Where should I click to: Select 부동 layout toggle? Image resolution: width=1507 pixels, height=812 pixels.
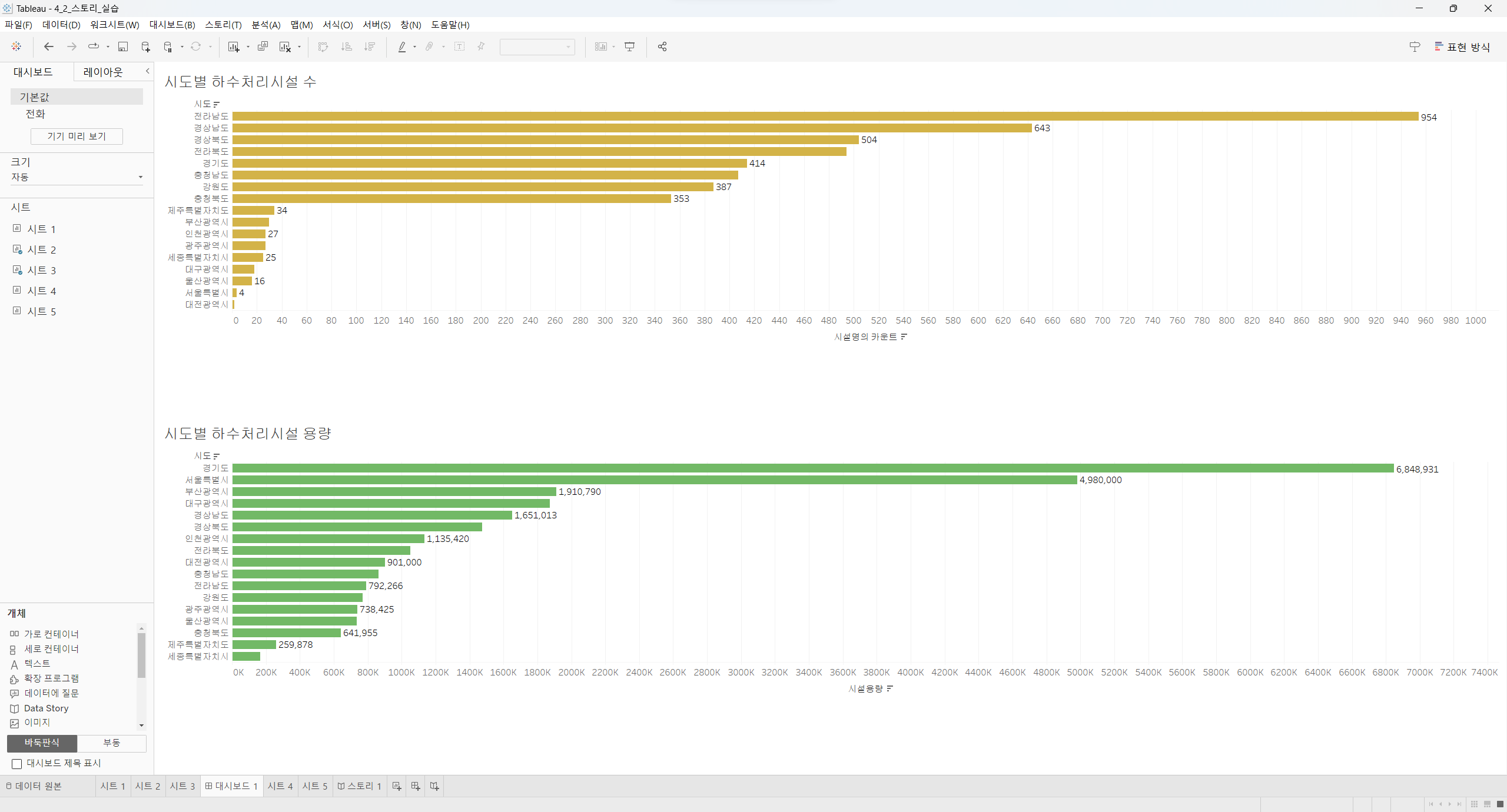(112, 743)
